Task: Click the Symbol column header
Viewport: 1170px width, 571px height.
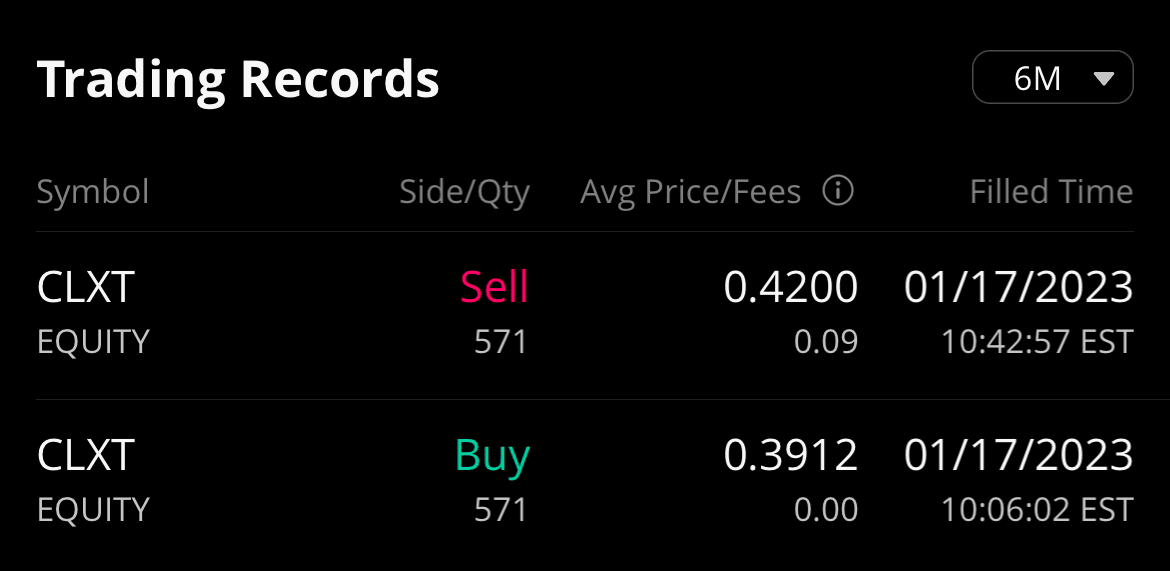Action: 93,191
